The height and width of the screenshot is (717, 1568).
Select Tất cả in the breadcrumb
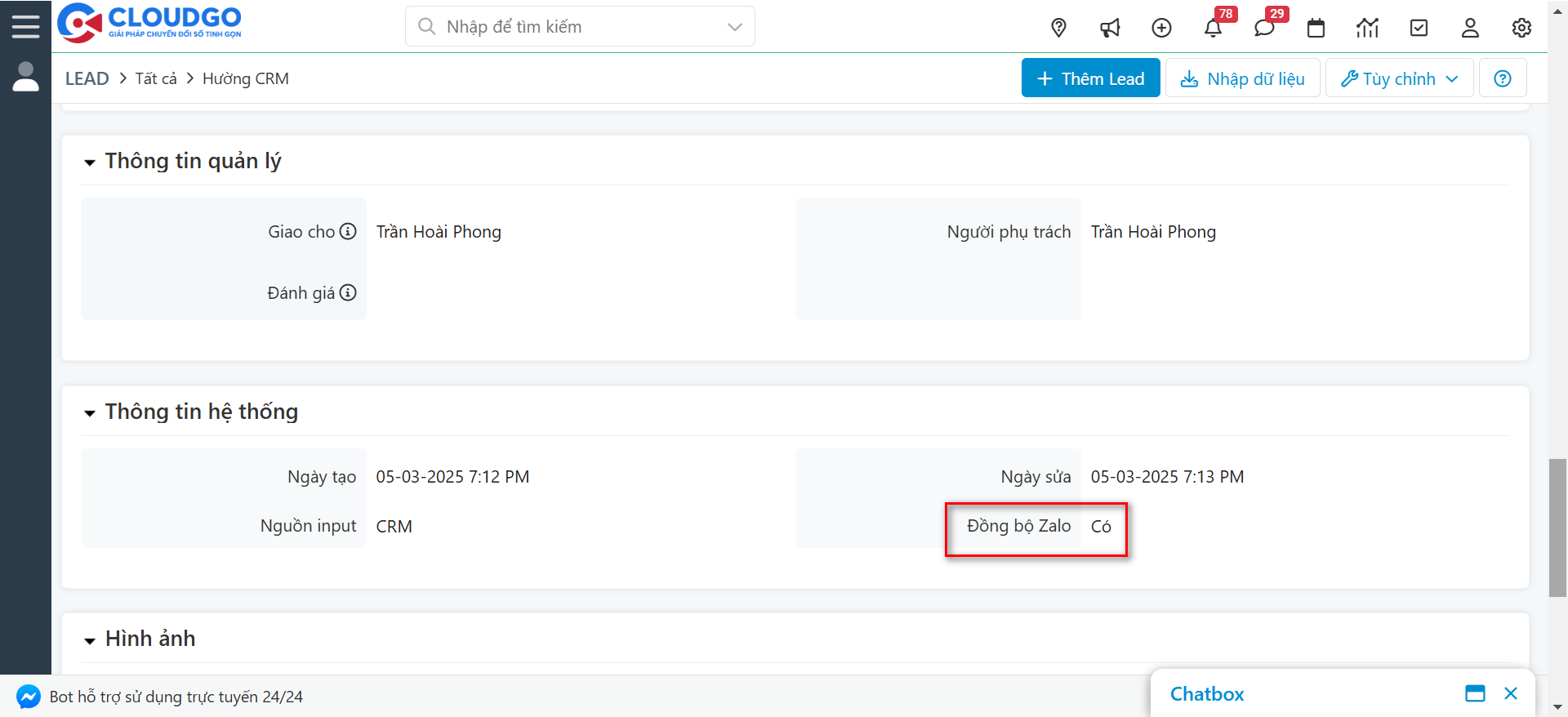(x=156, y=78)
